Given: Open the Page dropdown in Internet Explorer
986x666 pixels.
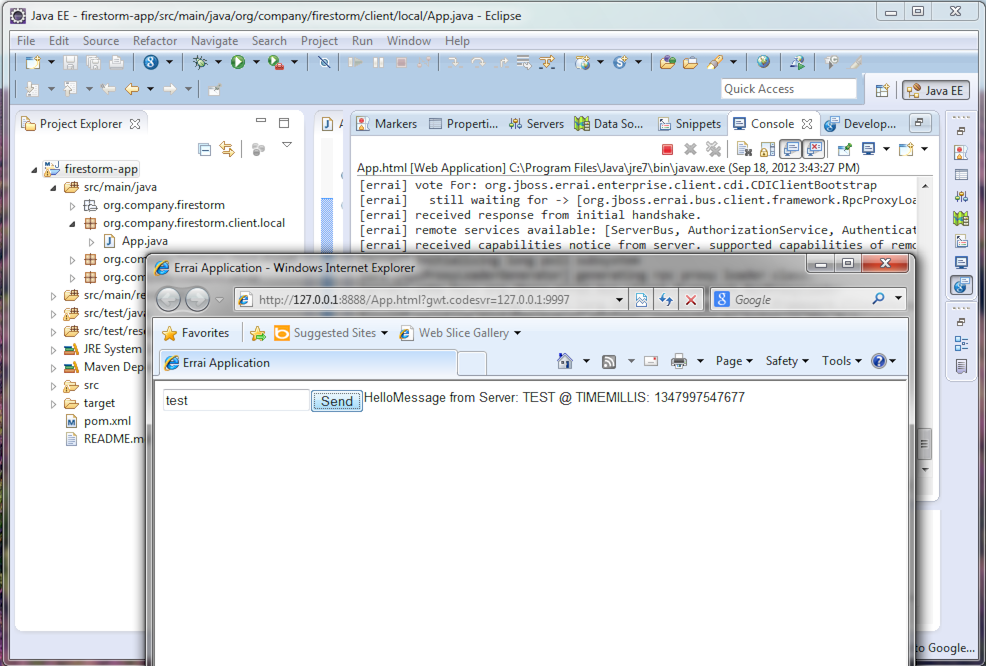Looking at the screenshot, I should [734, 361].
